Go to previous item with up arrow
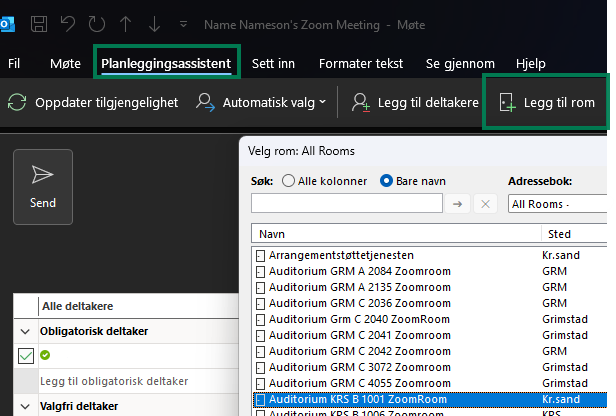The height and width of the screenshot is (416, 616). (x=125, y=24)
